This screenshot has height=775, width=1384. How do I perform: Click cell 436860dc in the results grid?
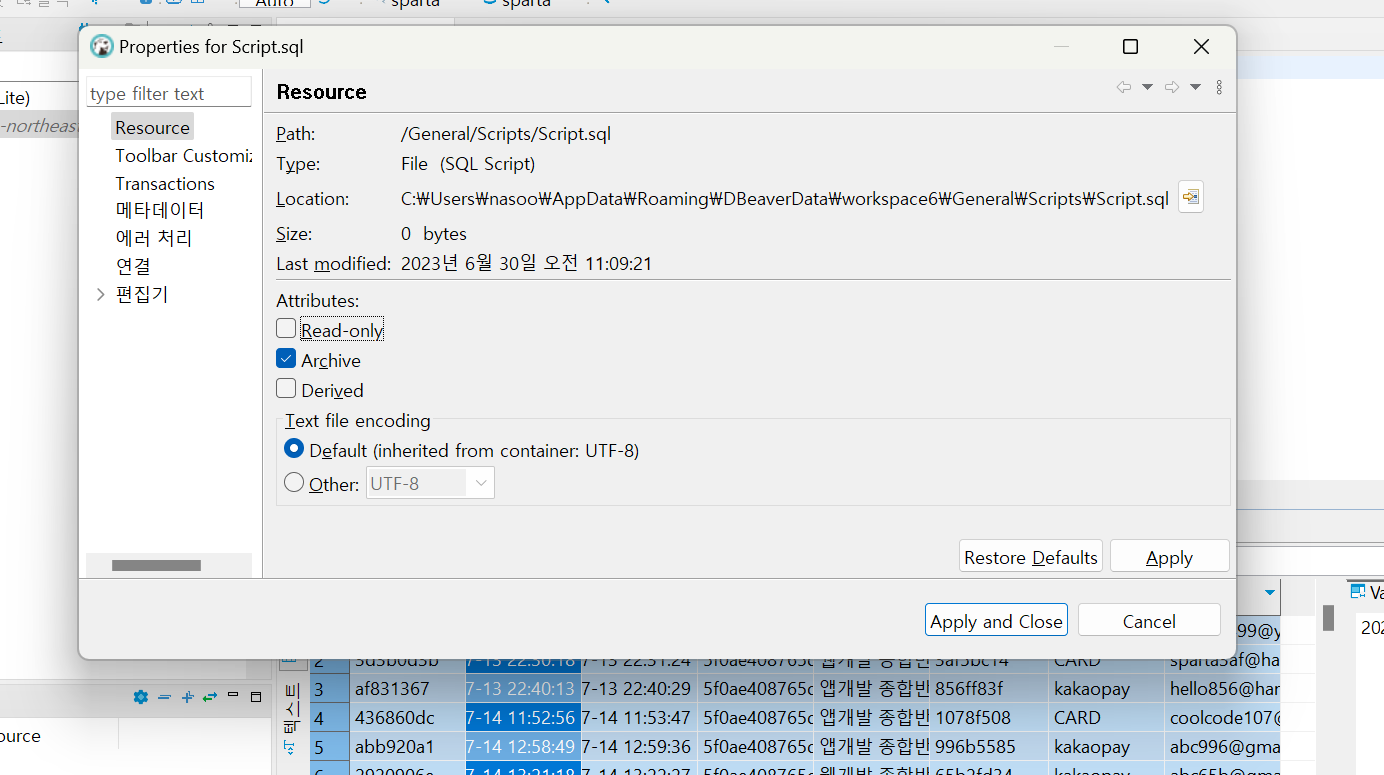point(406,718)
